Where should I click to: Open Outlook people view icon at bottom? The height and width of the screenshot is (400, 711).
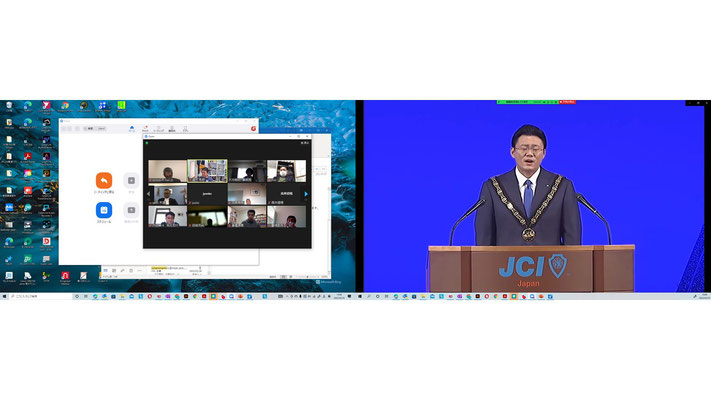[x=122, y=271]
